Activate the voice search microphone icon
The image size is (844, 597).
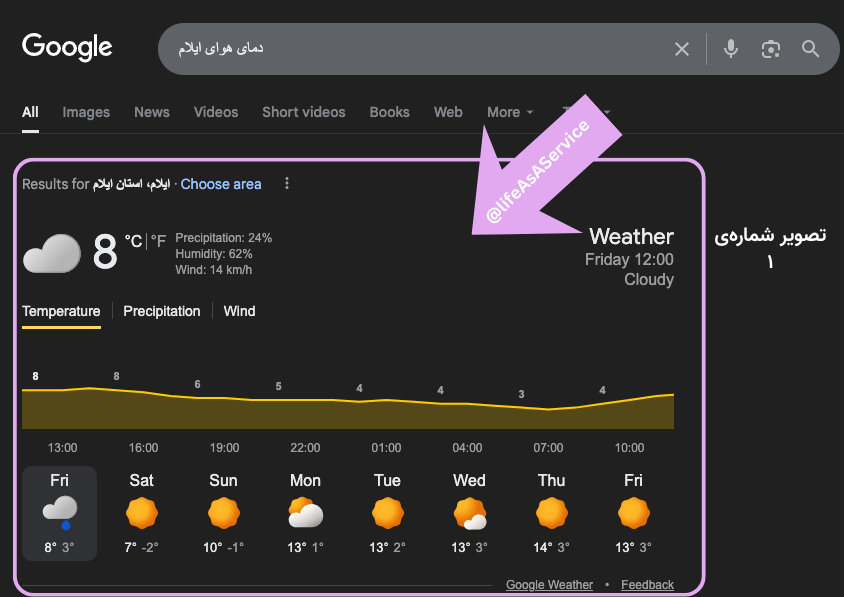pos(730,48)
